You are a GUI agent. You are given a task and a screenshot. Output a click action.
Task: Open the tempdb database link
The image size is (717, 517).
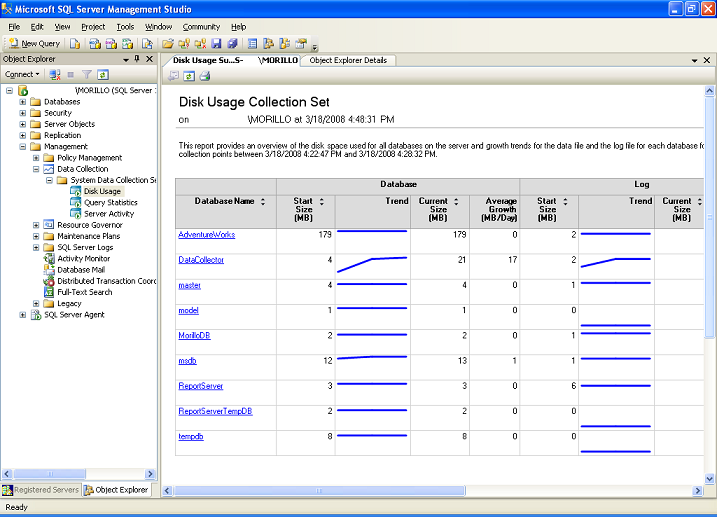(x=191, y=437)
